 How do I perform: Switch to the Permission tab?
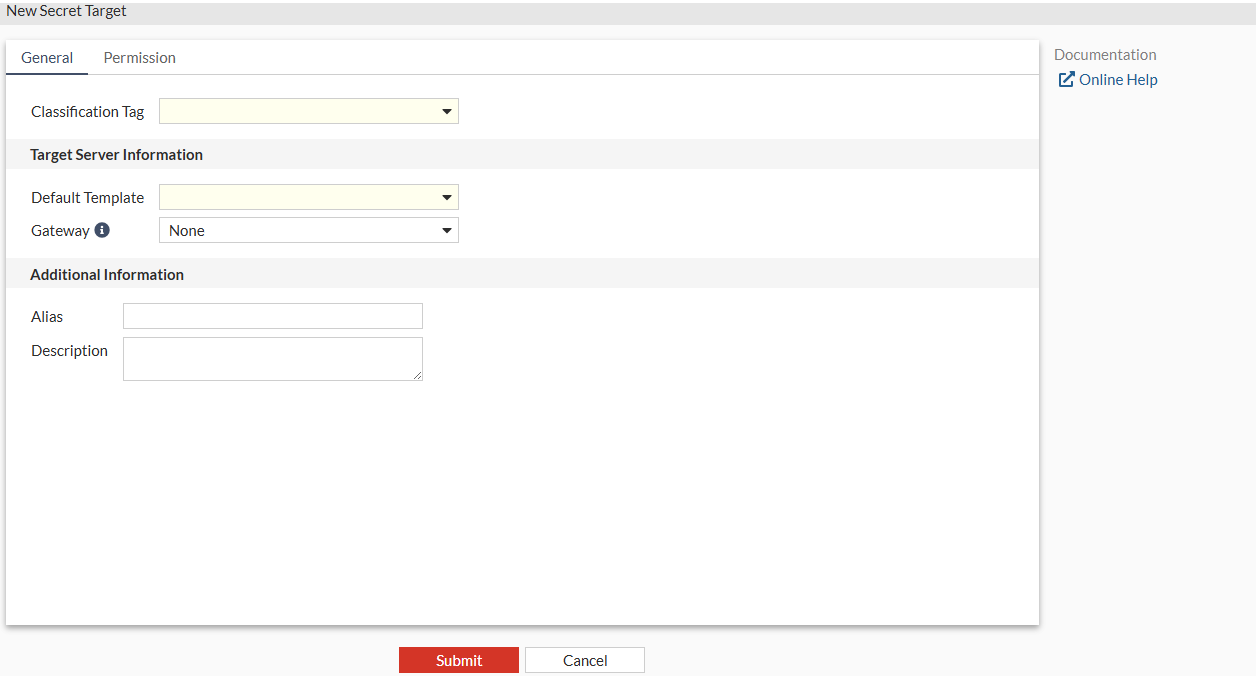(x=140, y=58)
